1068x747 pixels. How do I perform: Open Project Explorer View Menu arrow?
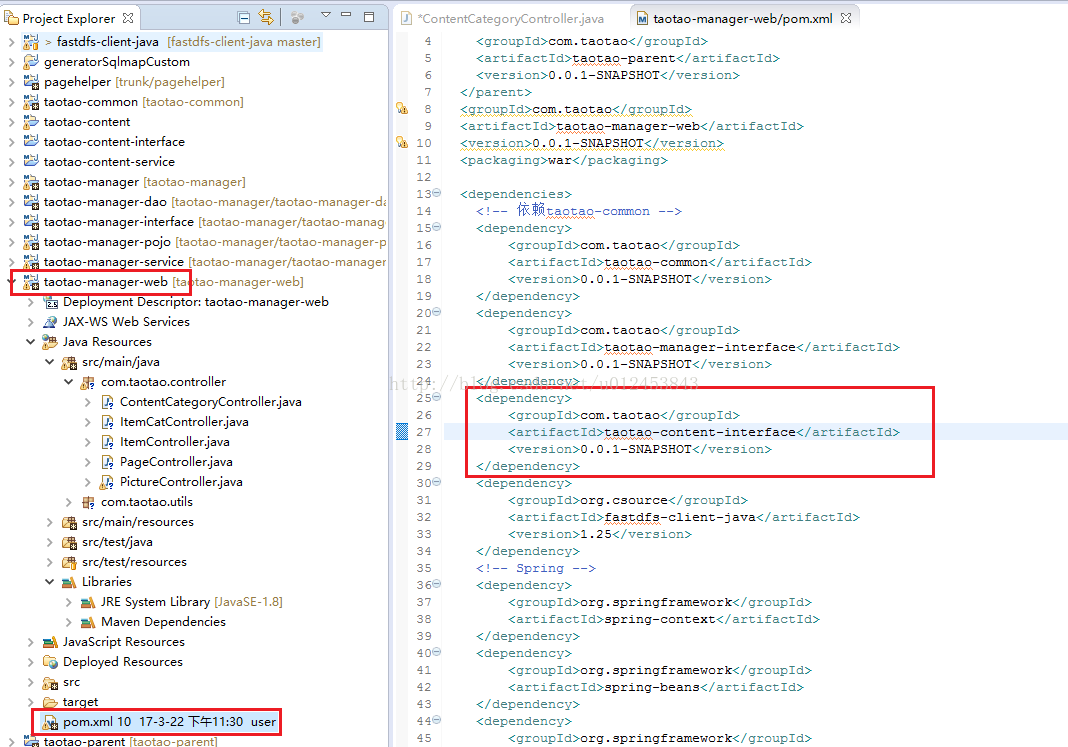pyautogui.click(x=326, y=15)
